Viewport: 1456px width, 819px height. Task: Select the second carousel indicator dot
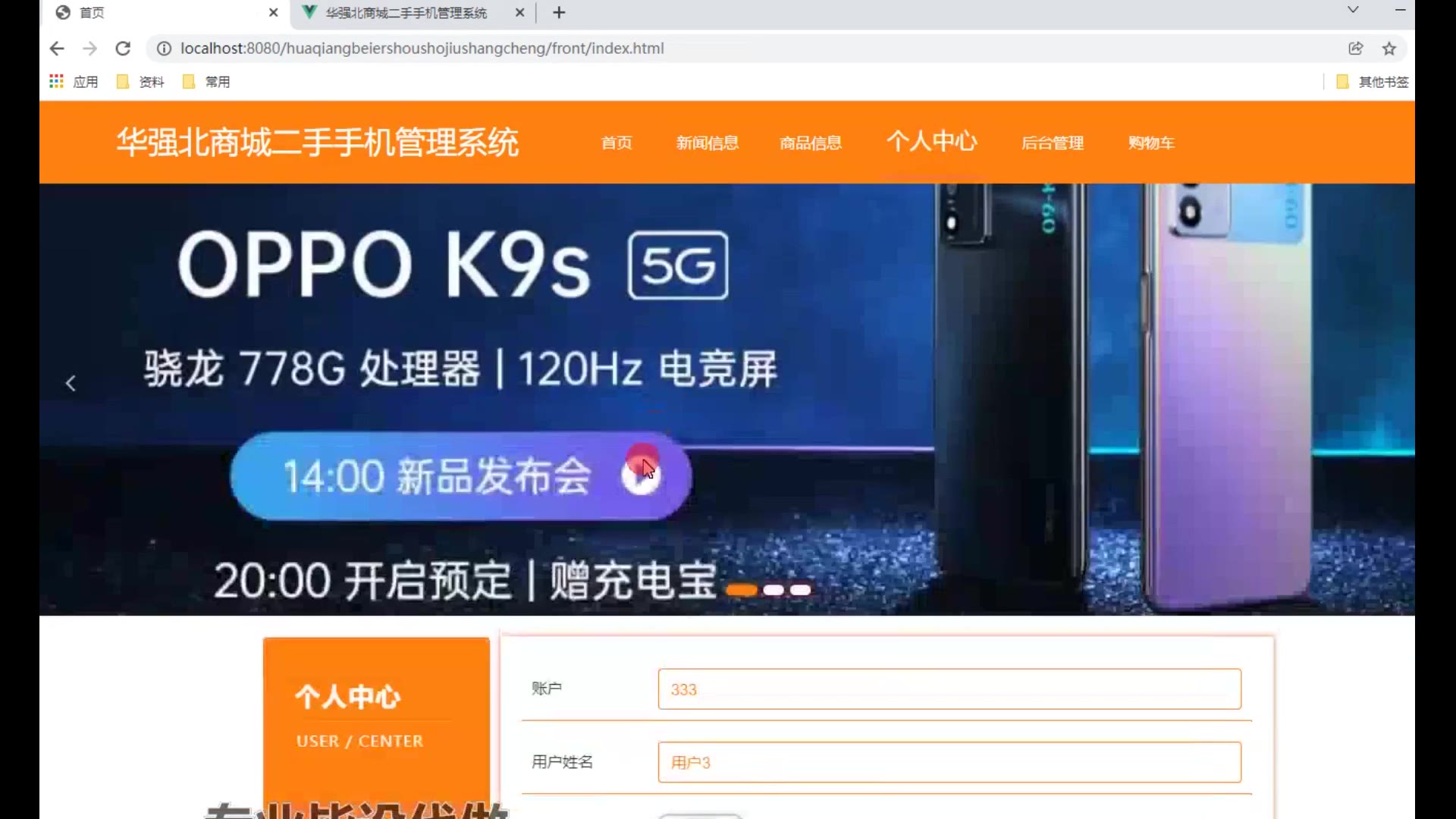773,590
